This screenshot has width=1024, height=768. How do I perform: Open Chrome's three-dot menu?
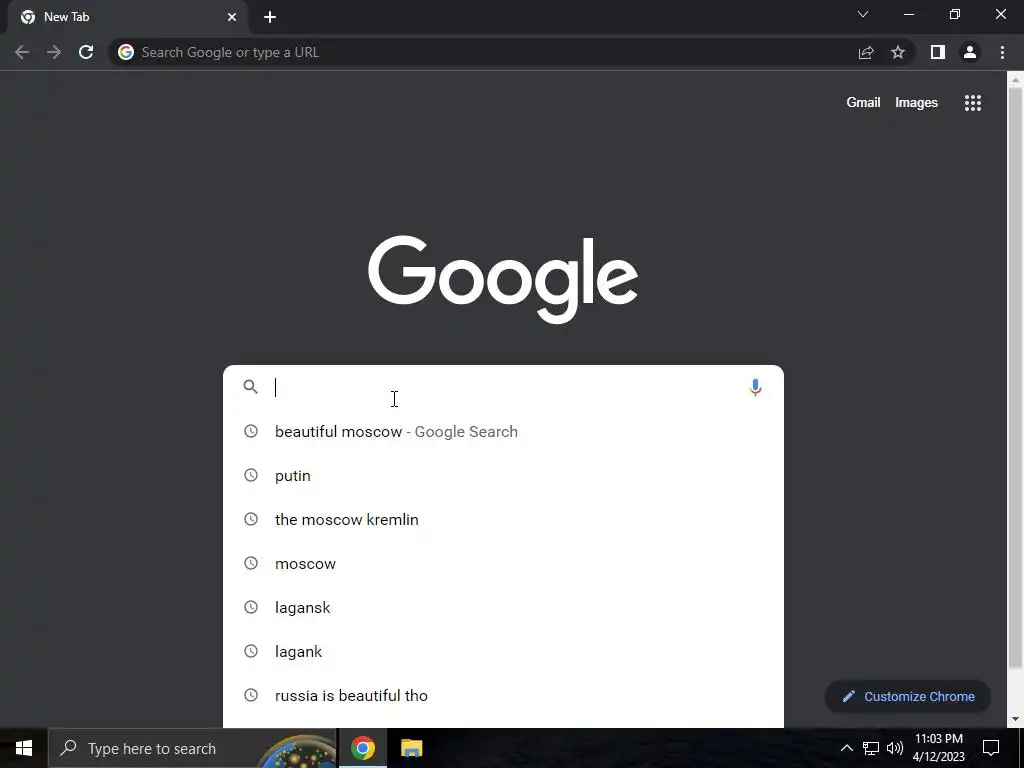tap(1002, 52)
